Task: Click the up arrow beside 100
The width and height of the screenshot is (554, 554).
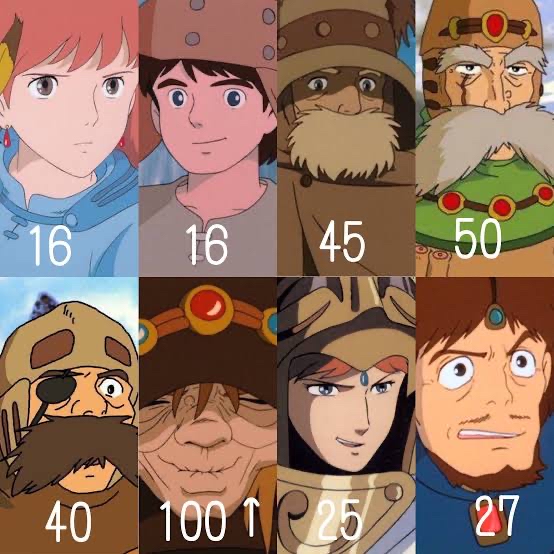Action: pyautogui.click(x=251, y=517)
